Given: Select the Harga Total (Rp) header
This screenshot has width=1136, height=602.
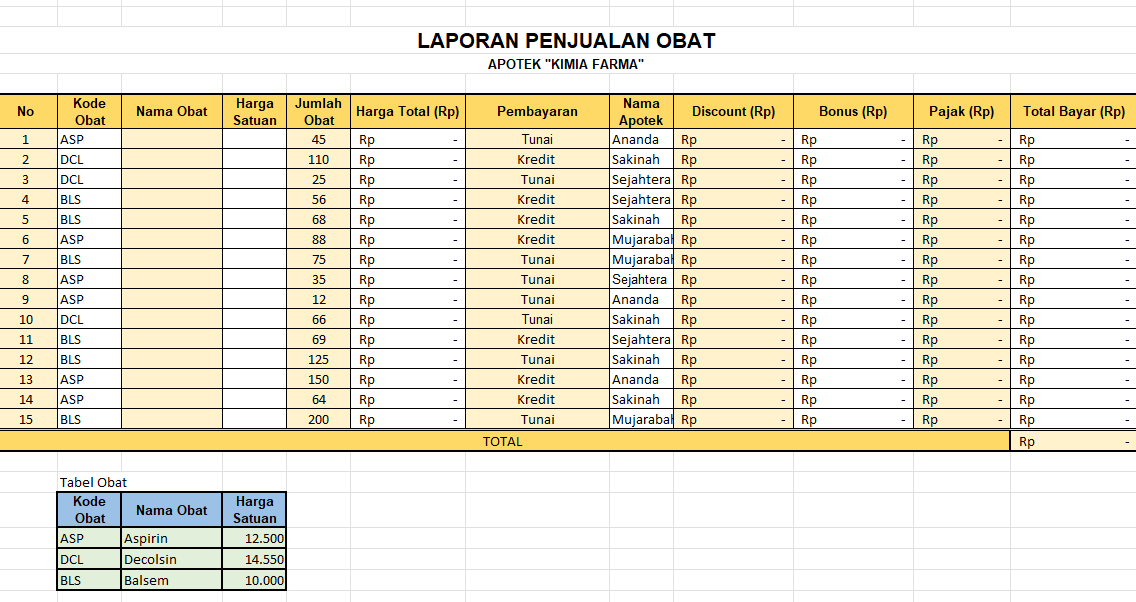Looking at the screenshot, I should pos(408,112).
